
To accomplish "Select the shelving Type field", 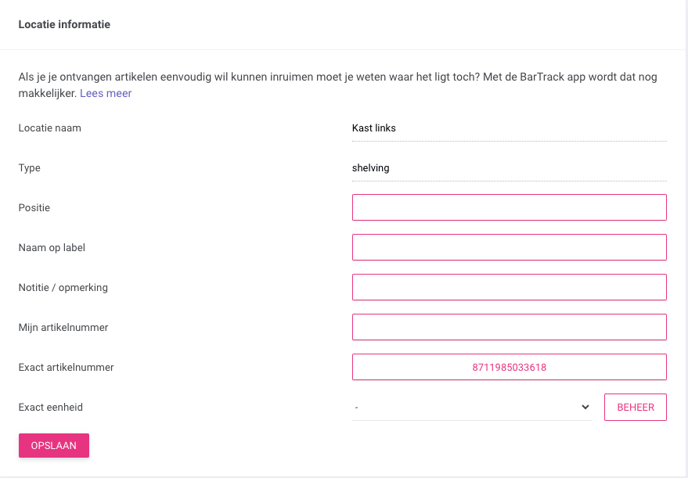I will coord(509,168).
